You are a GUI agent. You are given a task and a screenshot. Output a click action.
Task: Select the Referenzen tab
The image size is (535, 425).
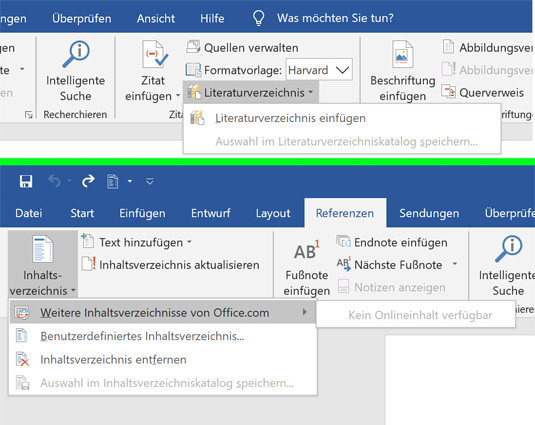coord(345,213)
